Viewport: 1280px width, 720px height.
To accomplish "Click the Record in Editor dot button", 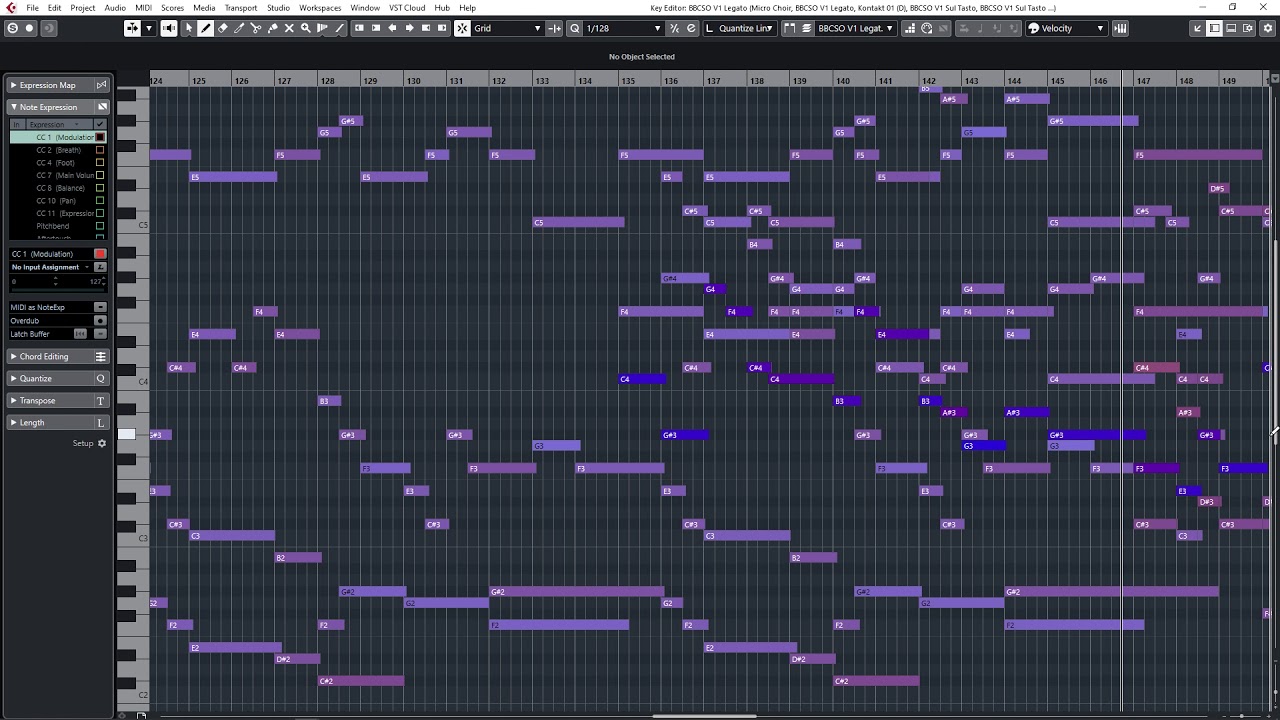I will (30, 28).
